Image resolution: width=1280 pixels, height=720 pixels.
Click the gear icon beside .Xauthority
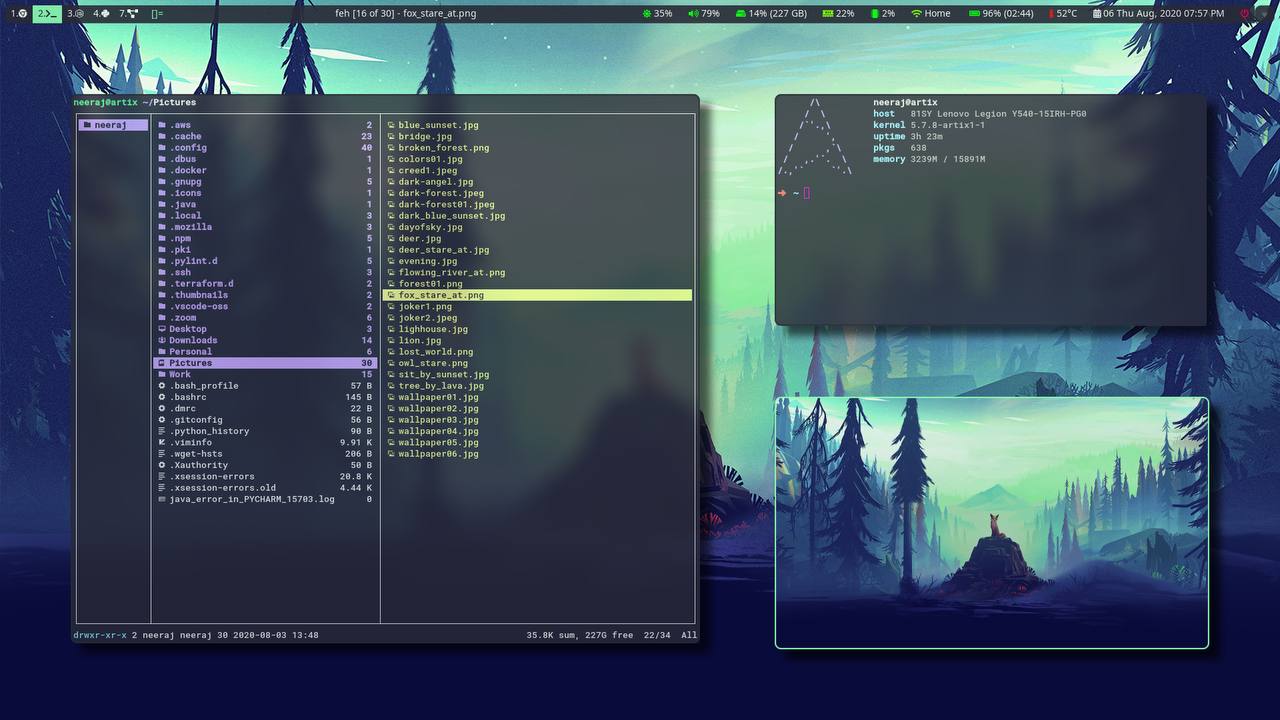162,465
